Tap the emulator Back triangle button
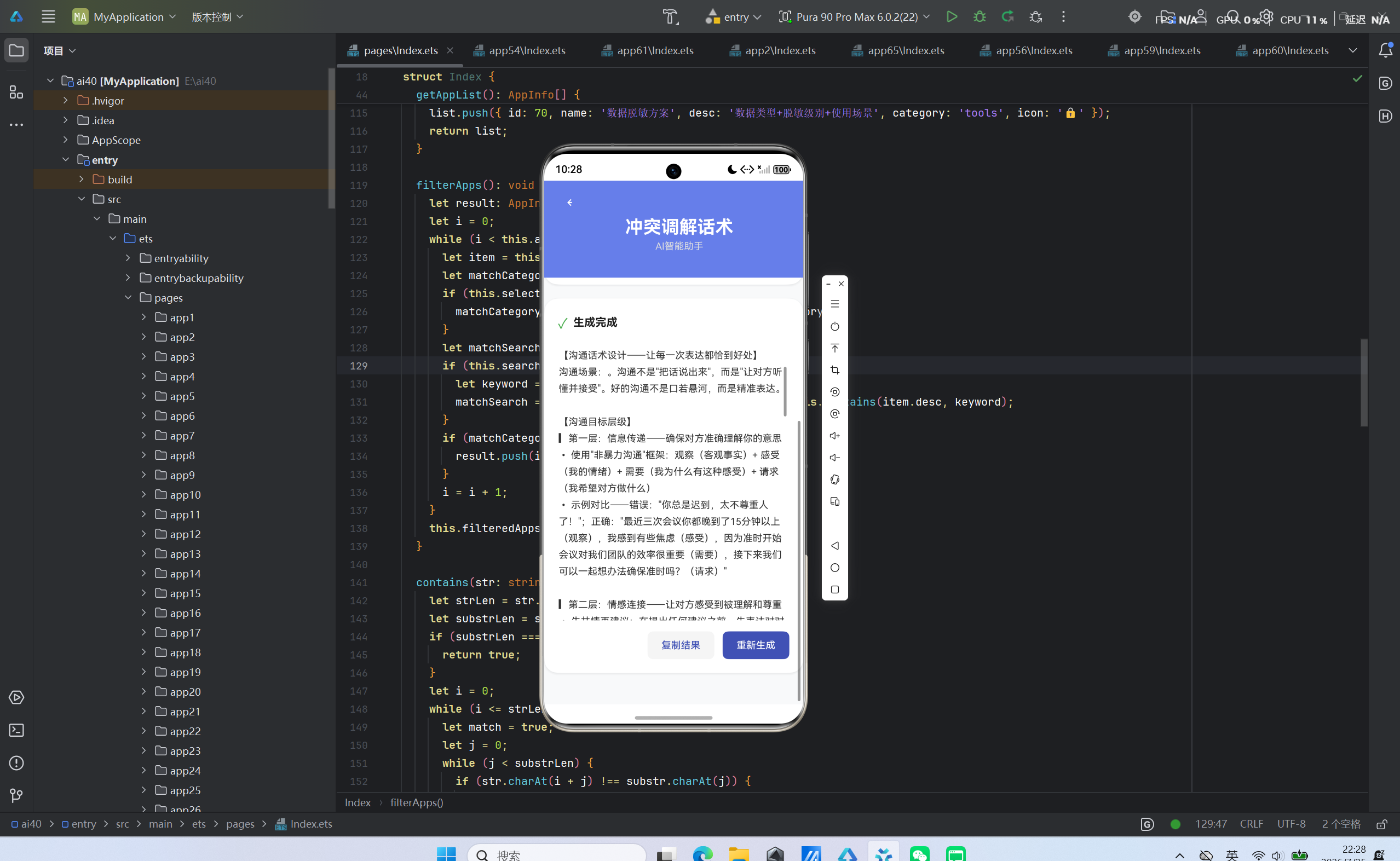Screen dimensions: 1400x861 [x=834, y=546]
